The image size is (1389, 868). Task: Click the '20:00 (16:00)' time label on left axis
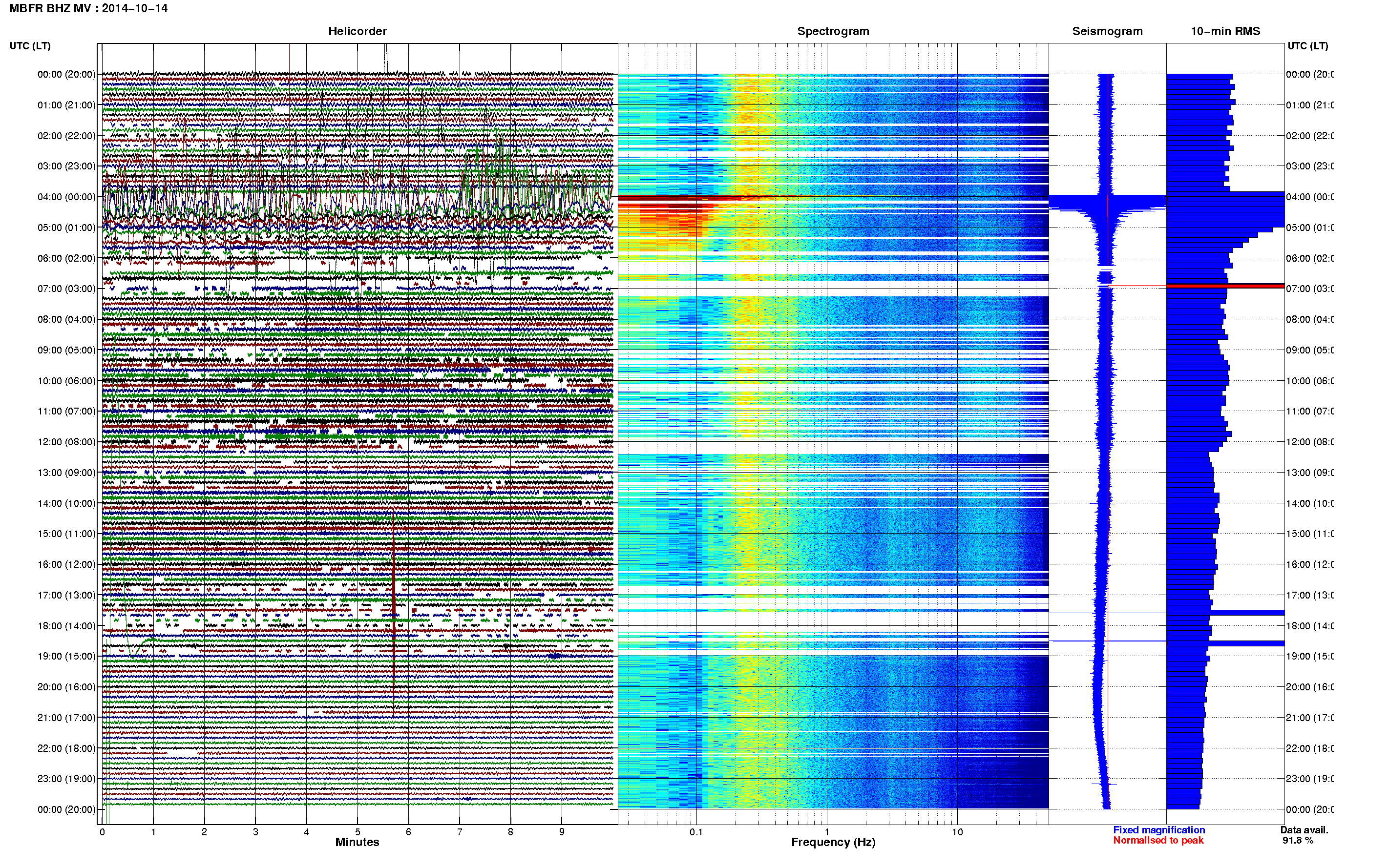(x=66, y=687)
